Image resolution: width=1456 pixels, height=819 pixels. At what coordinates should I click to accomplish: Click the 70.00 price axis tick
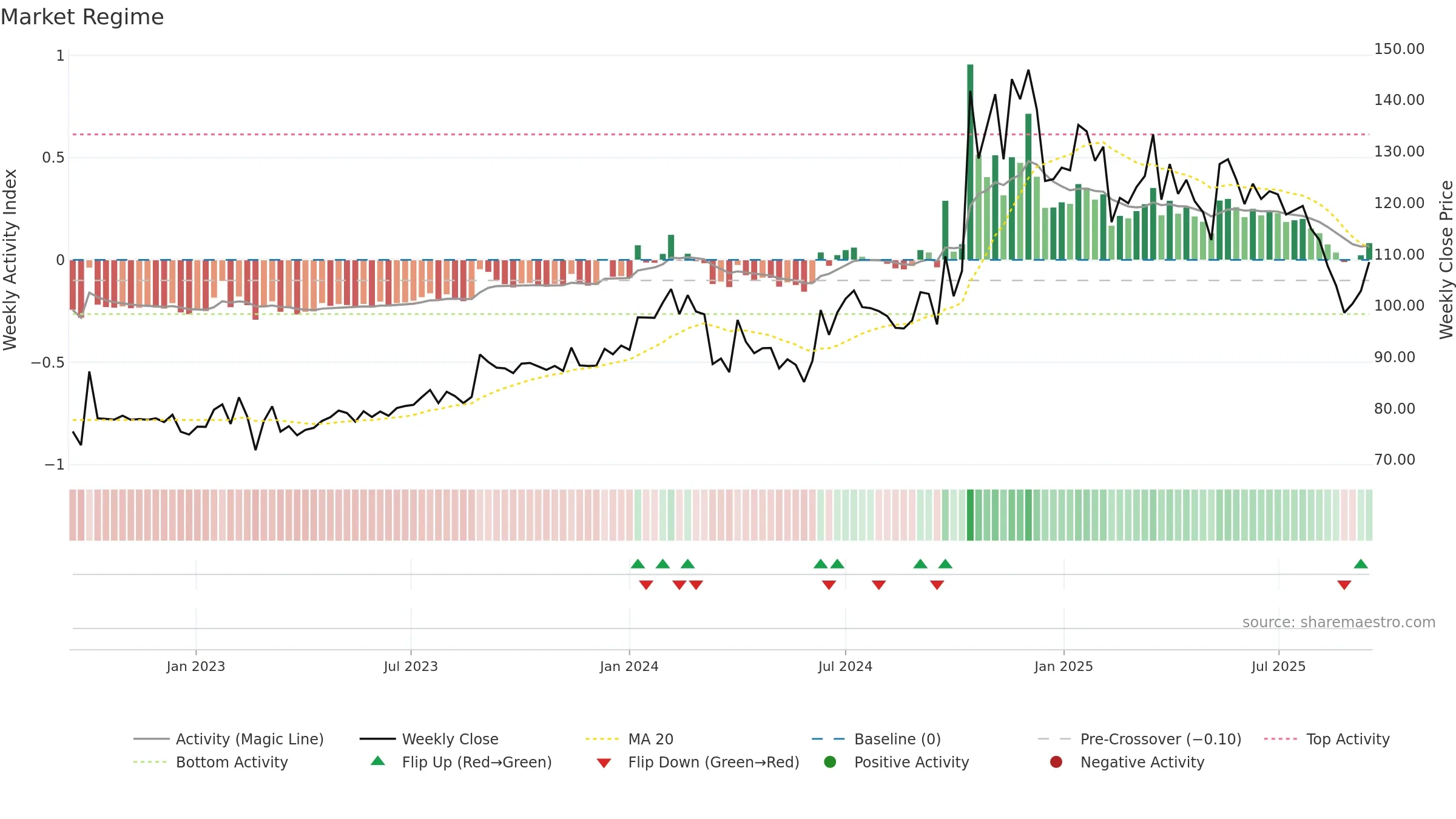(x=1395, y=459)
